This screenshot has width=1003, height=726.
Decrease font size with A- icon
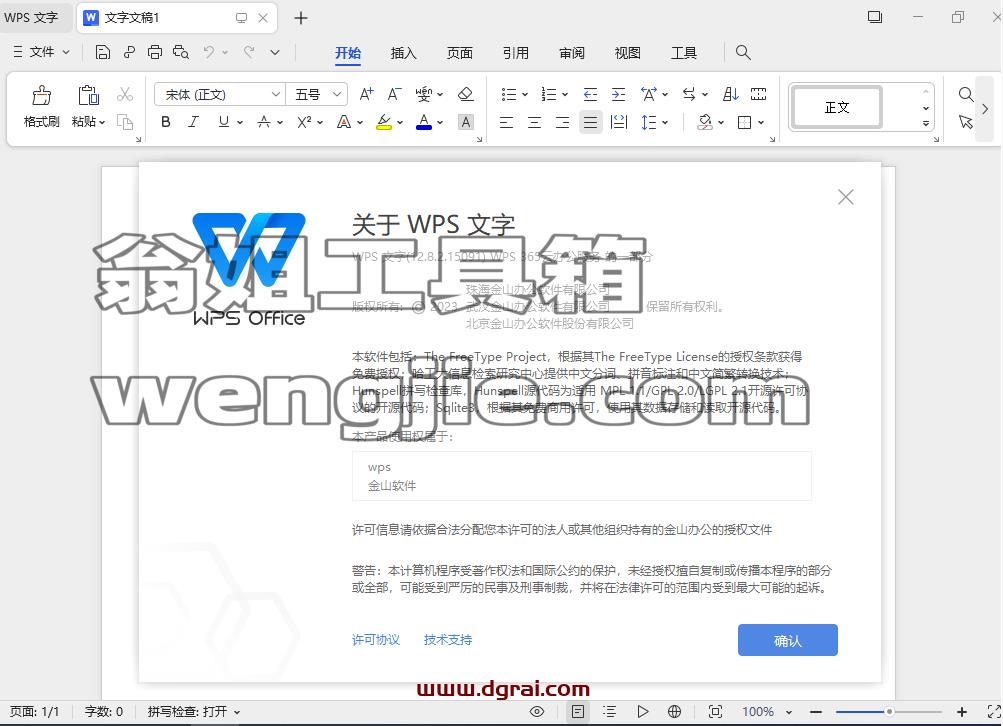pyautogui.click(x=394, y=95)
